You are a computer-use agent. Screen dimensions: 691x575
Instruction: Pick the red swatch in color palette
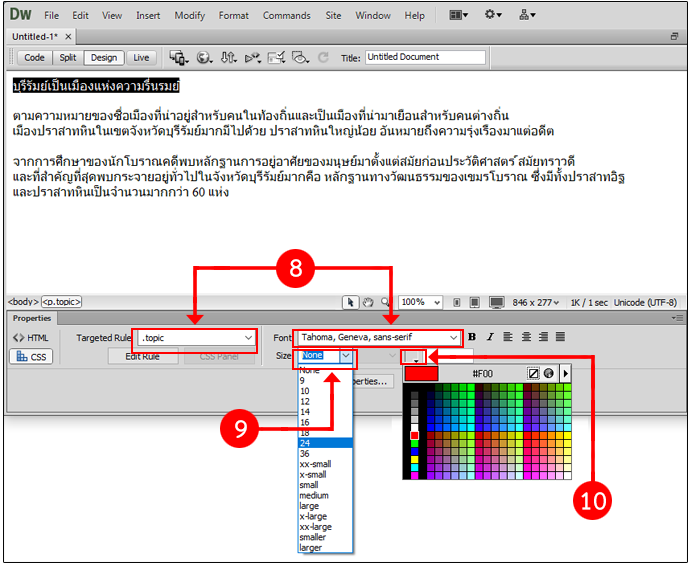(414, 436)
